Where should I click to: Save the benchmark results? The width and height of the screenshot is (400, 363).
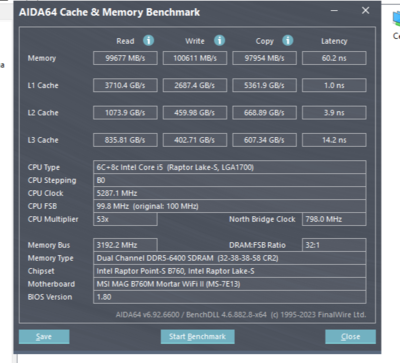click(x=44, y=337)
